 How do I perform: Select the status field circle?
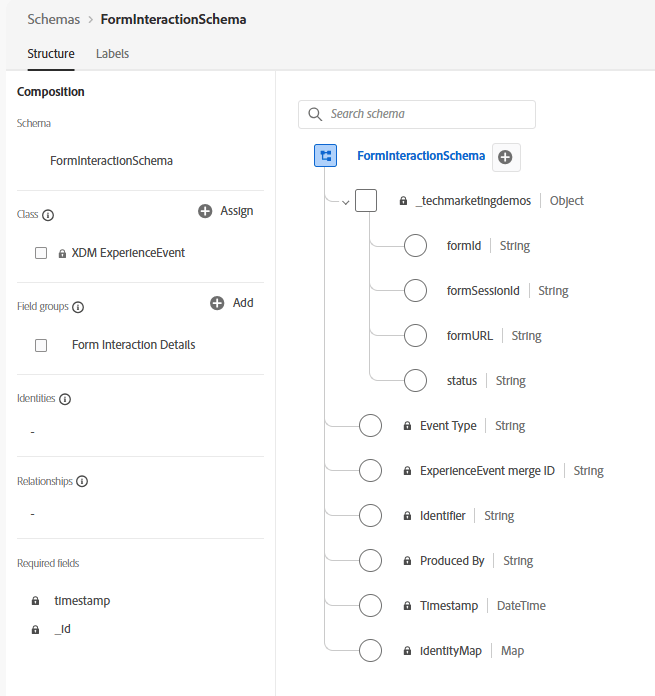[x=415, y=380]
